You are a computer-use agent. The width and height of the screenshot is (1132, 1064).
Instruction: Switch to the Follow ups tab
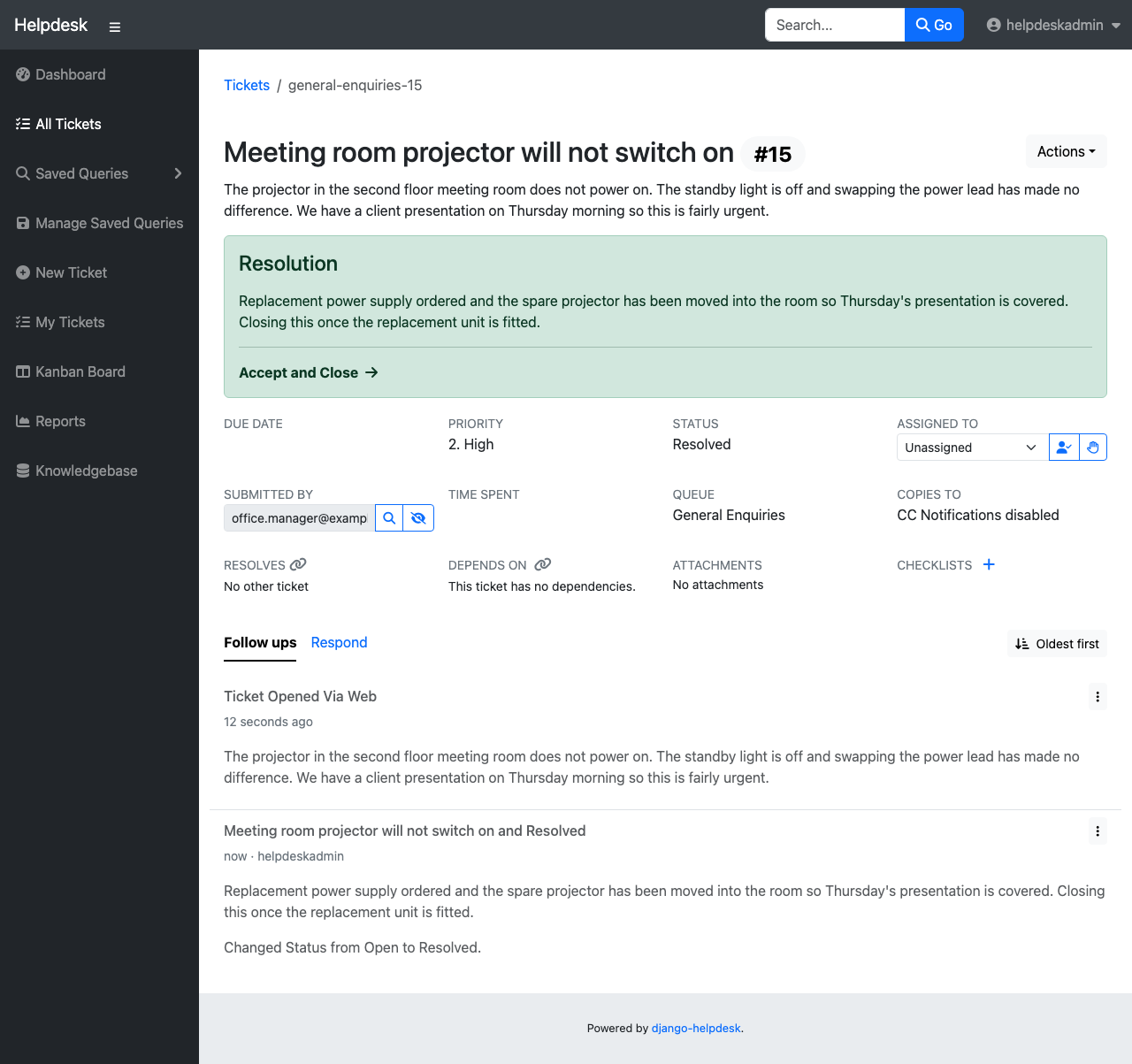[260, 643]
